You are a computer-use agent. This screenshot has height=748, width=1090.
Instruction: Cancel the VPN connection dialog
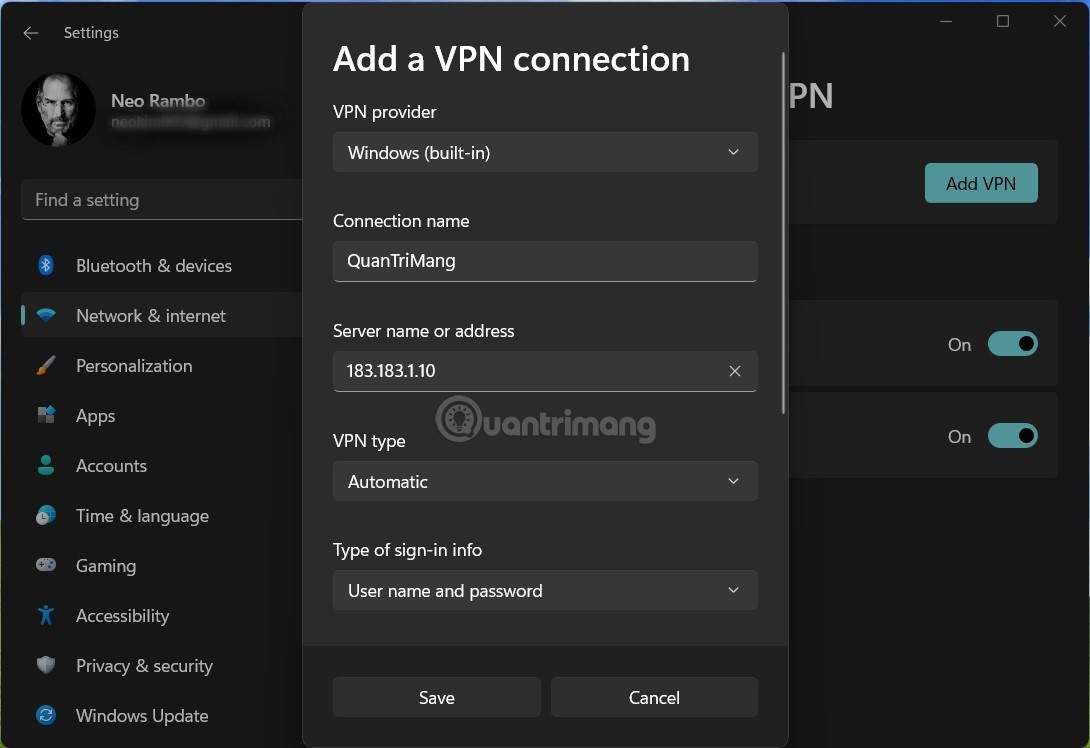[654, 697]
